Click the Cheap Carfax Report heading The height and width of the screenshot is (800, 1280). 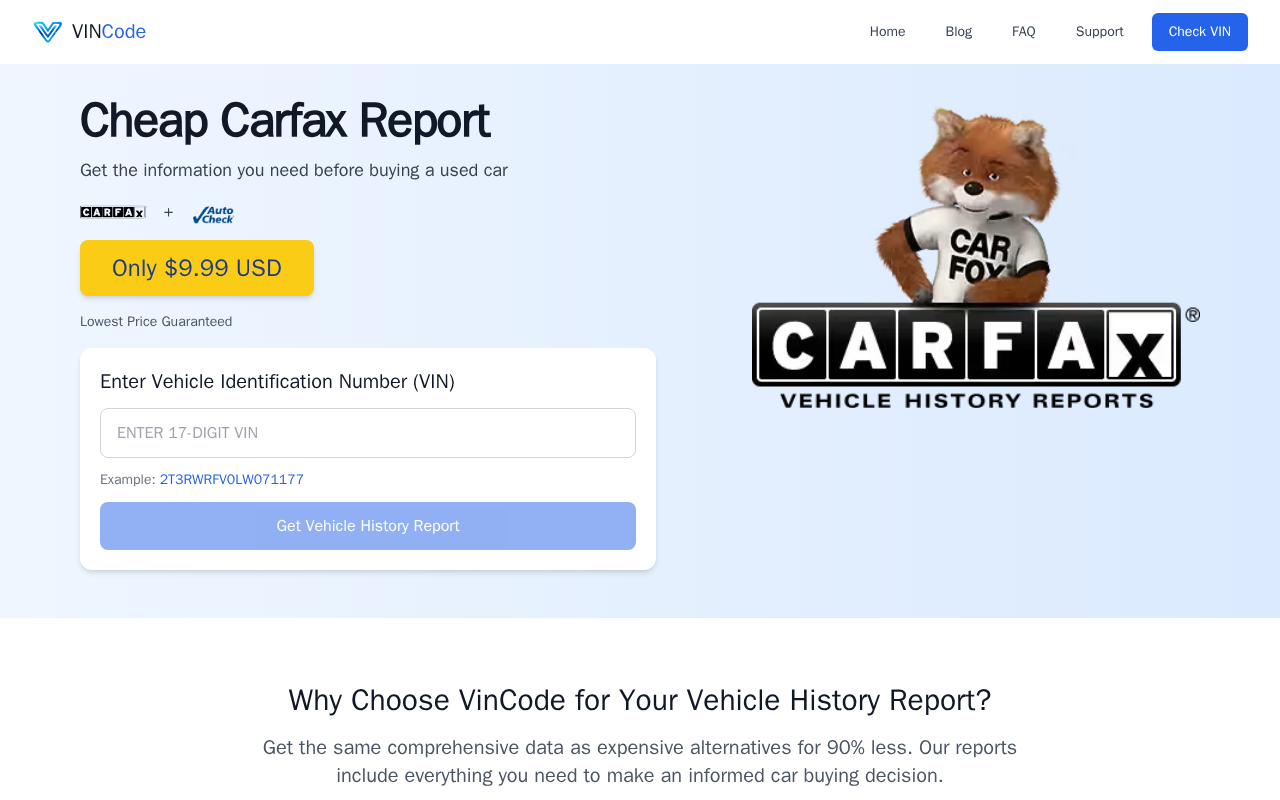(285, 120)
